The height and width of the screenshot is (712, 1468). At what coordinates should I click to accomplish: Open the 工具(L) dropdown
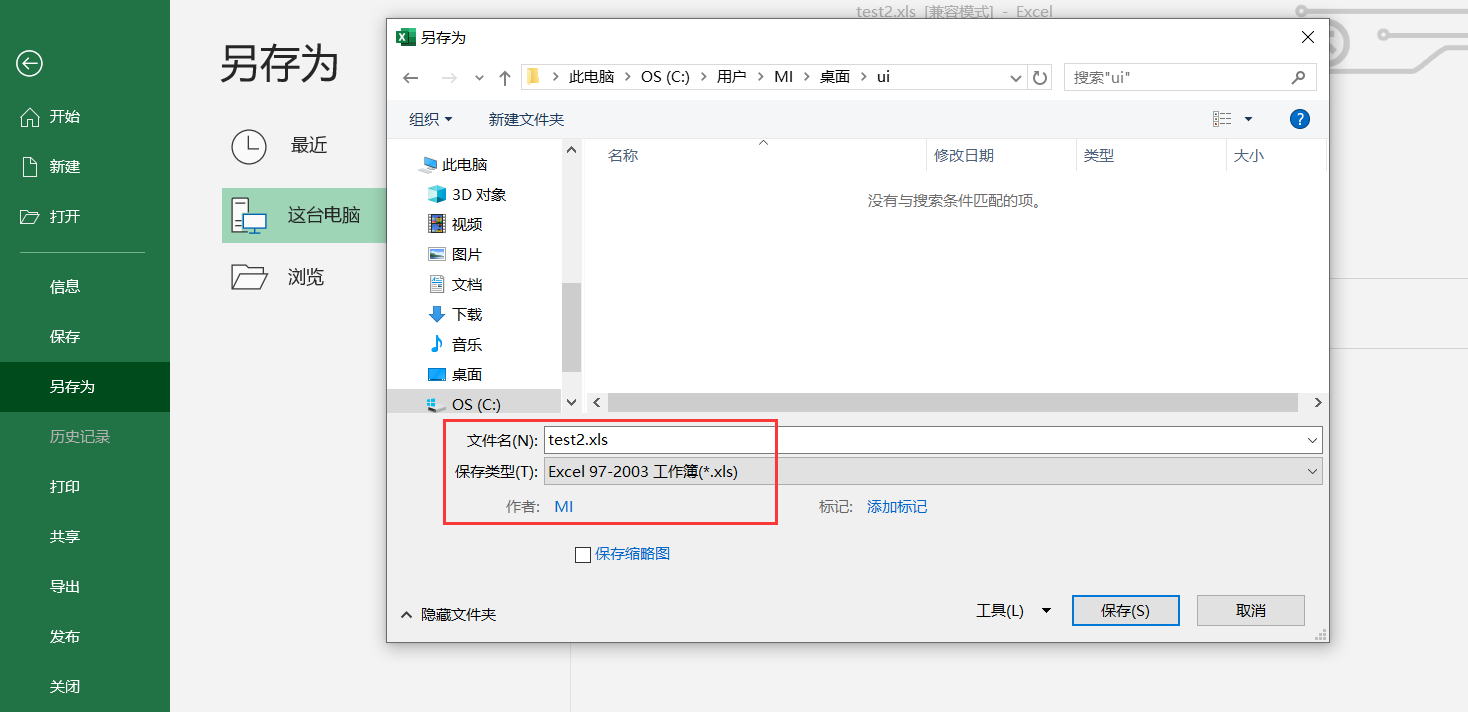[x=1013, y=610]
